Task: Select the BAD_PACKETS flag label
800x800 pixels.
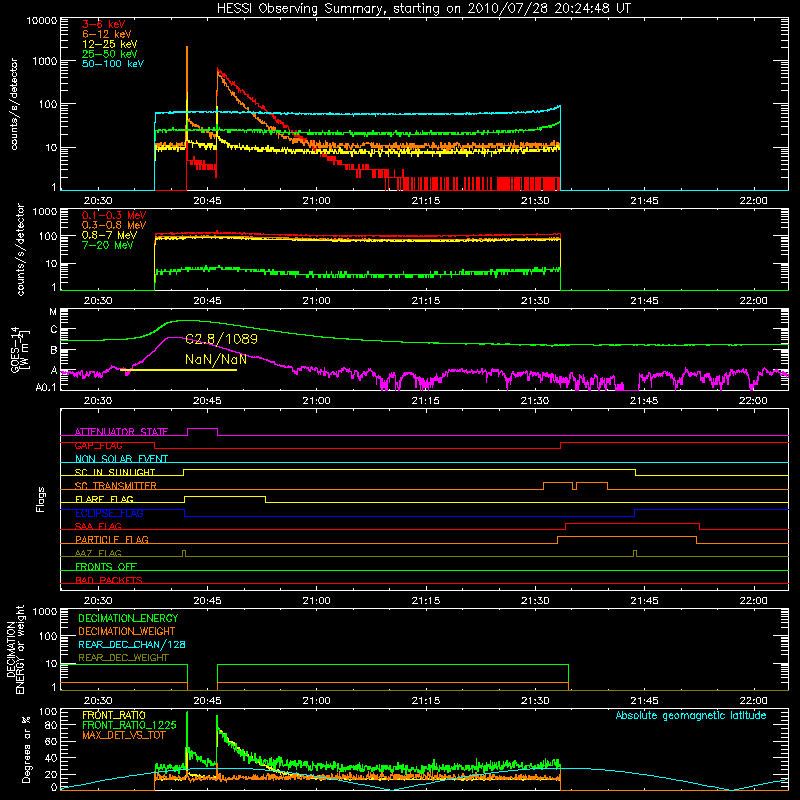Action: click(x=109, y=580)
